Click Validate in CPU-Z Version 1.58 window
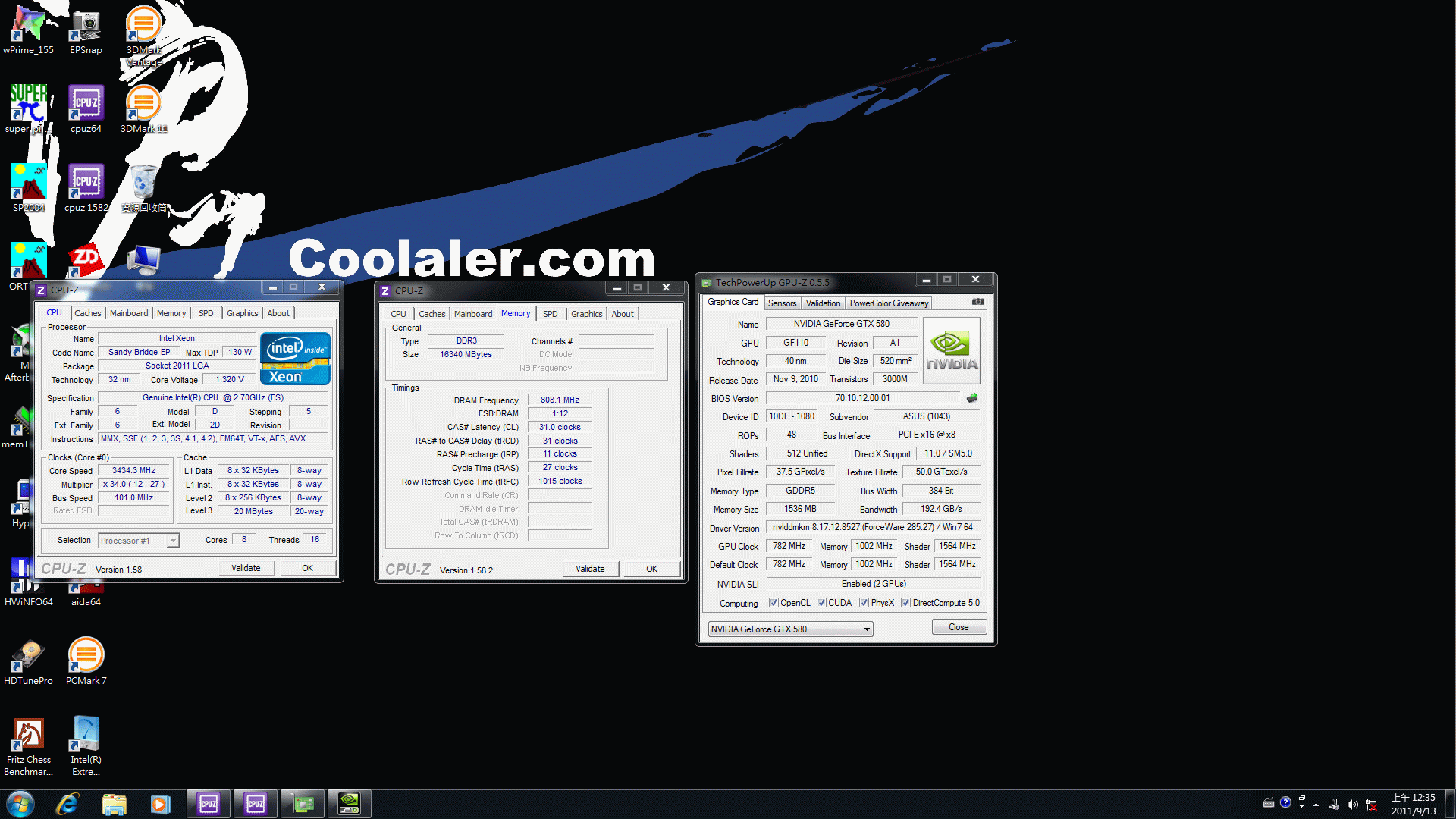The height and width of the screenshot is (819, 1456). pos(246,568)
